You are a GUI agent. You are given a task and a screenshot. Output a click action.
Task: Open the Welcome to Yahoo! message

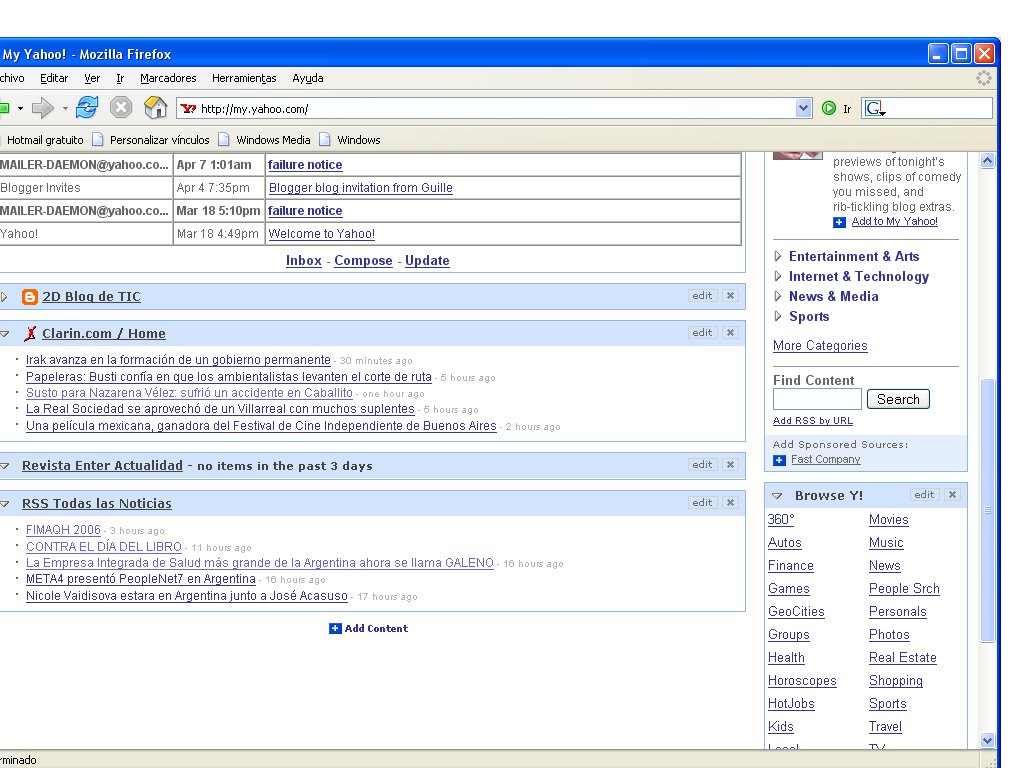point(321,234)
